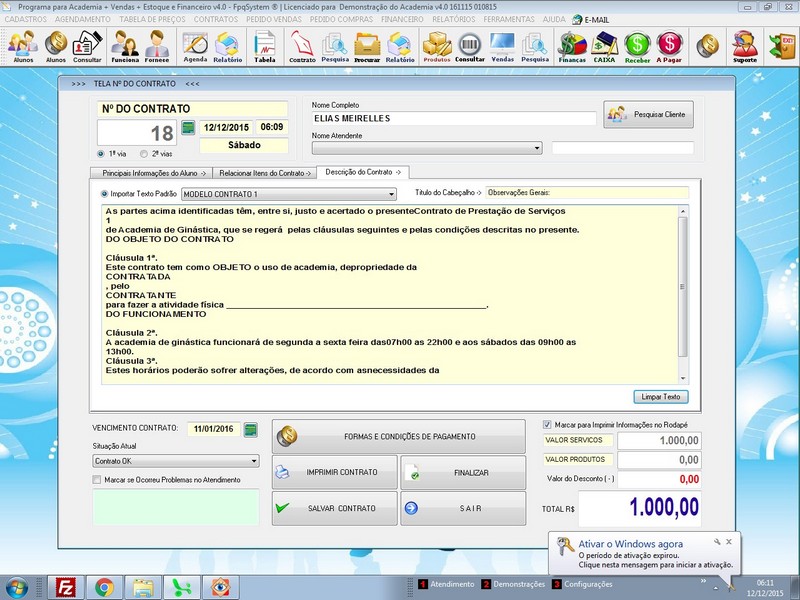
Task: Click the Valor do Desconto field
Action: (x=659, y=479)
